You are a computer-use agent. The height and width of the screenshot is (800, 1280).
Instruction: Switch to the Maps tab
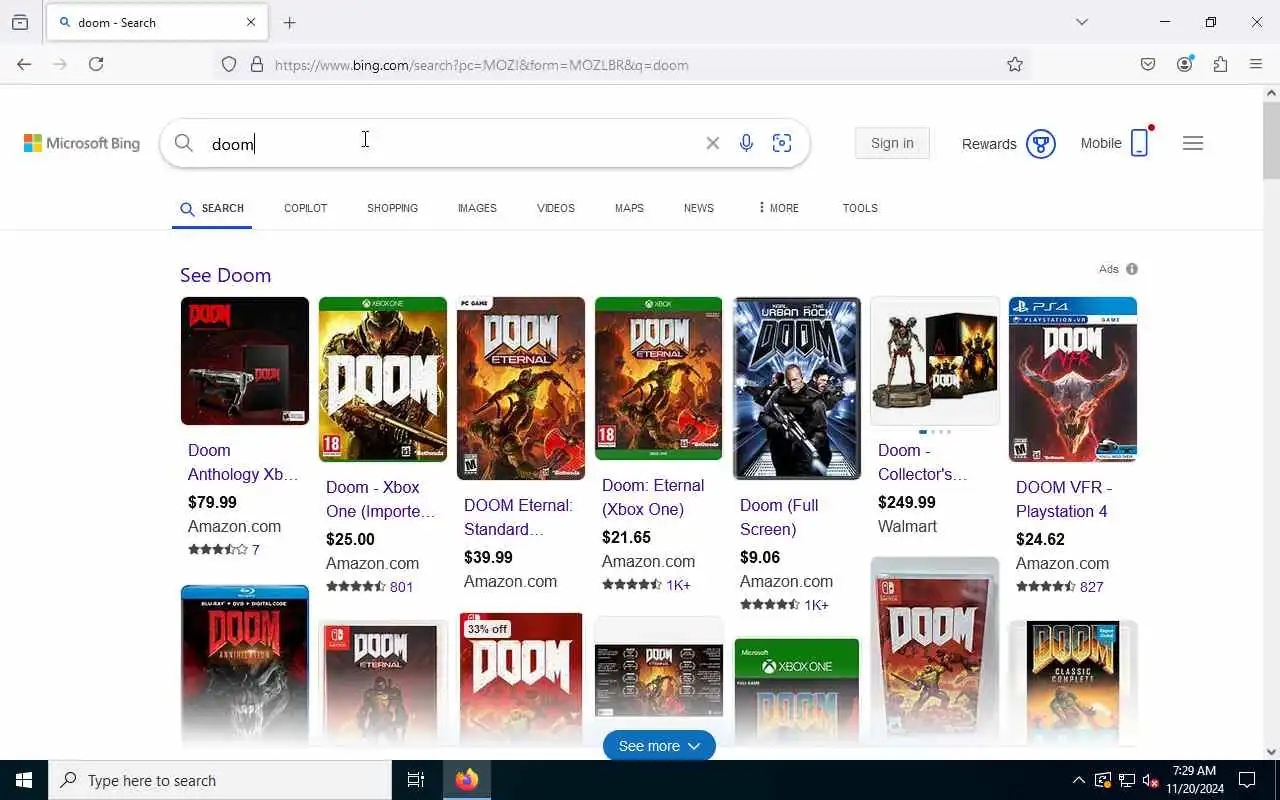click(629, 208)
